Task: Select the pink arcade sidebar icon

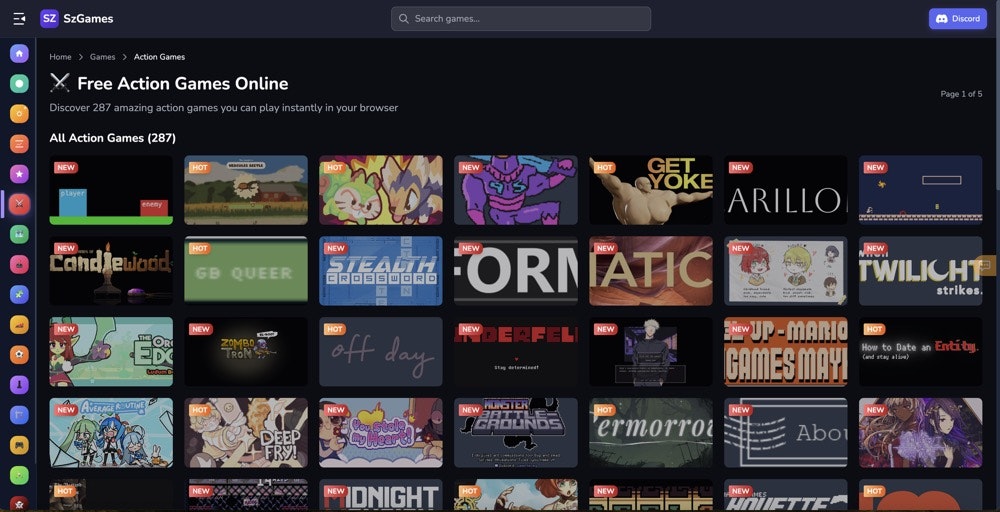Action: tap(19, 264)
